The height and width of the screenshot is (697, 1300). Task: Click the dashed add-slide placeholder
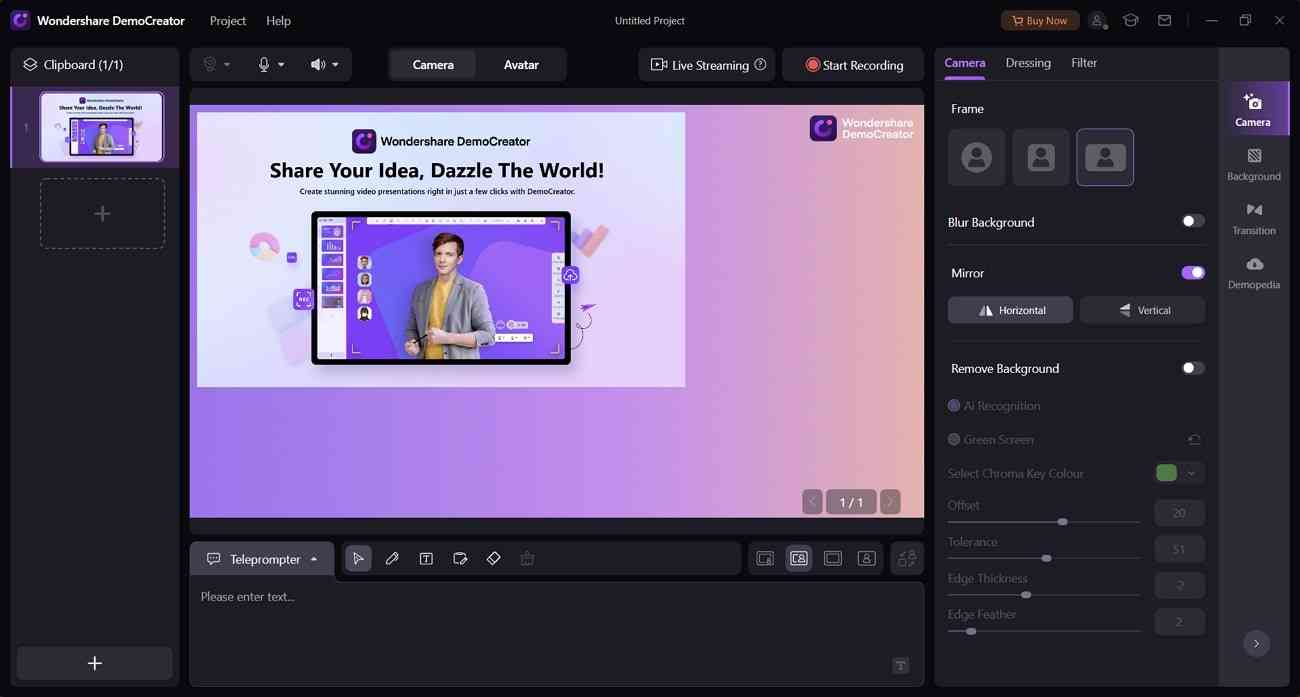pos(102,213)
